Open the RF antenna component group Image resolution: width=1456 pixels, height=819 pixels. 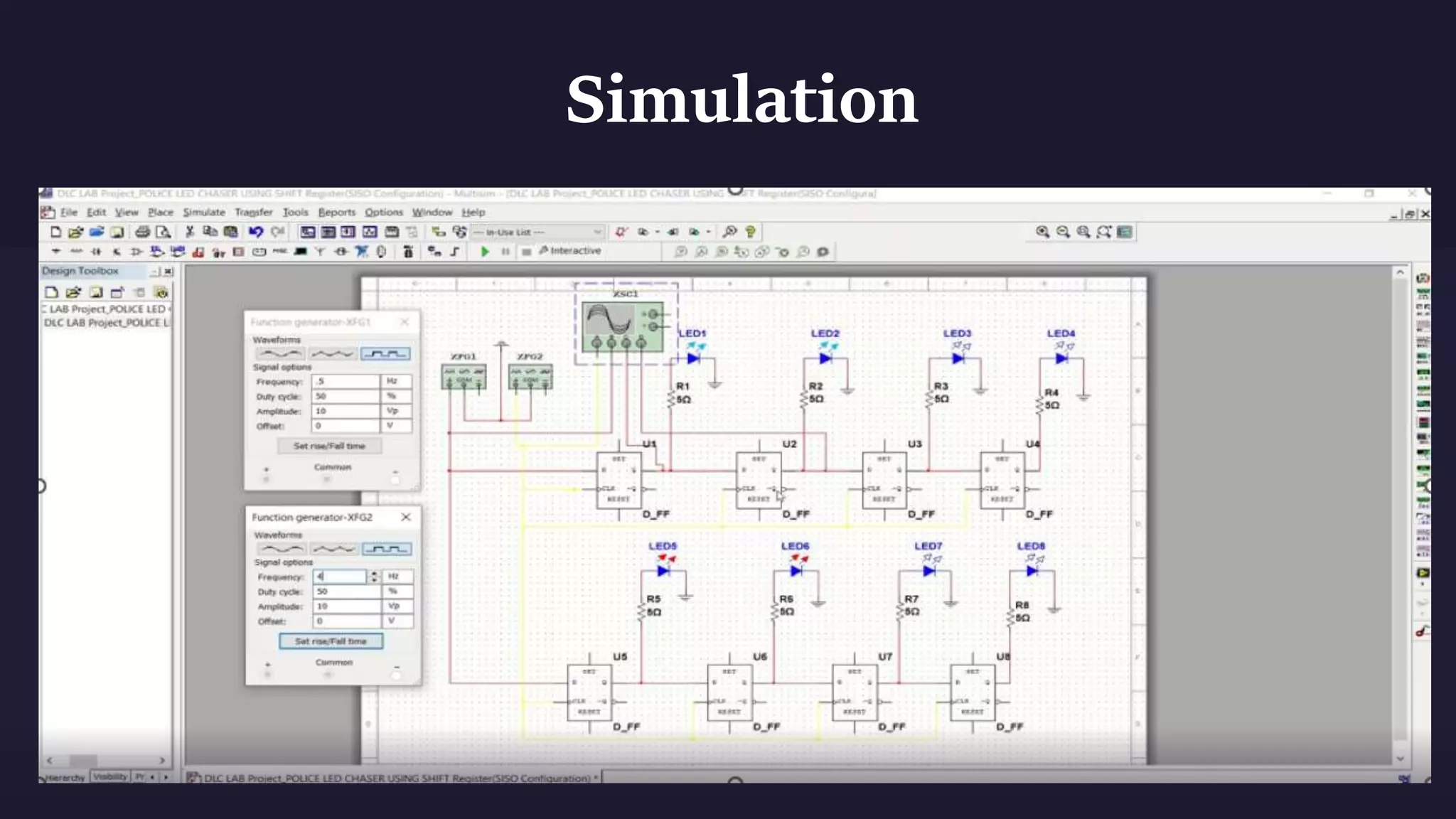(x=320, y=252)
